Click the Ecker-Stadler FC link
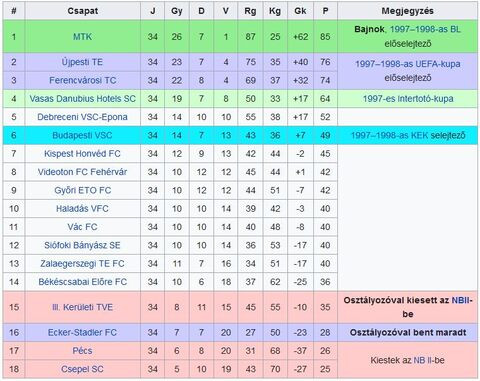Image resolution: width=480 pixels, height=381 pixels. point(82,332)
